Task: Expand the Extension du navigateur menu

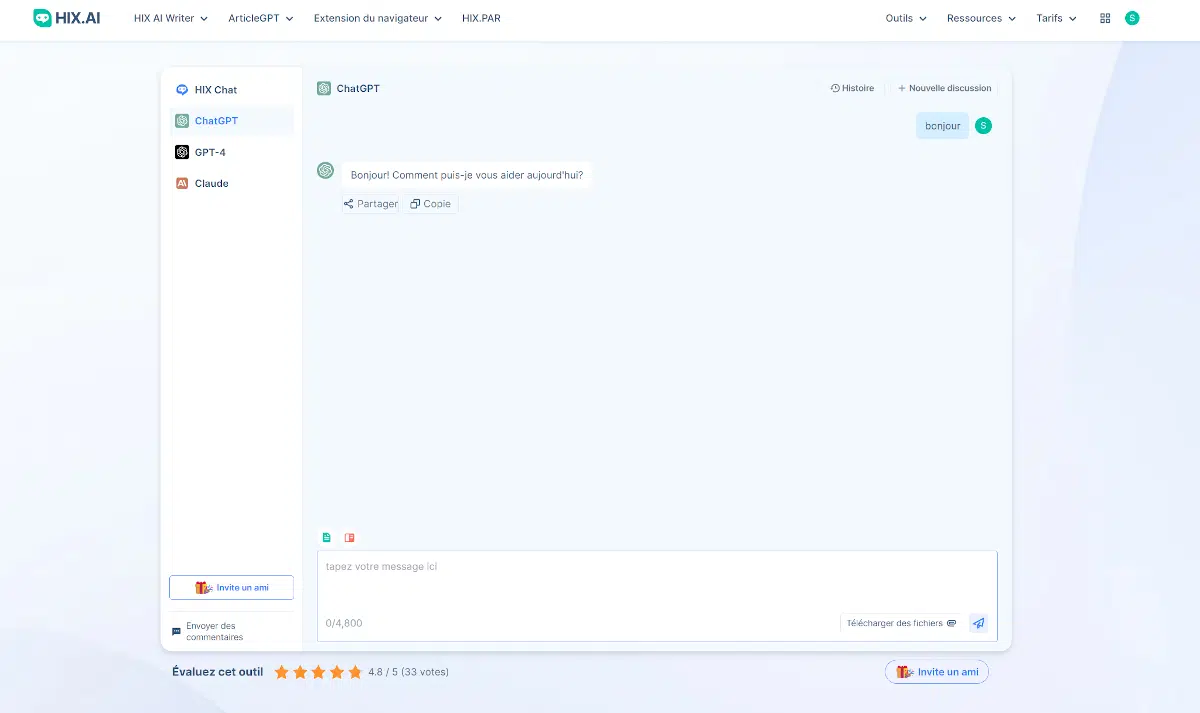Action: tap(378, 18)
